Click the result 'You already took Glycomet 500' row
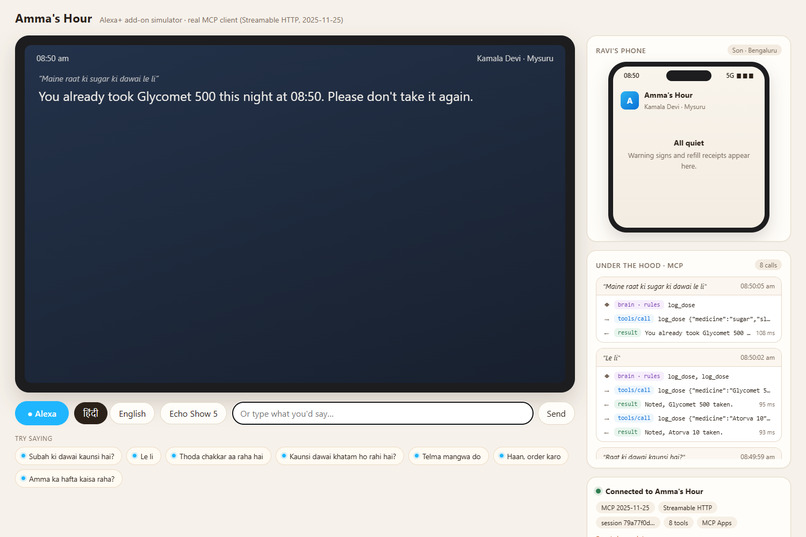 point(689,333)
